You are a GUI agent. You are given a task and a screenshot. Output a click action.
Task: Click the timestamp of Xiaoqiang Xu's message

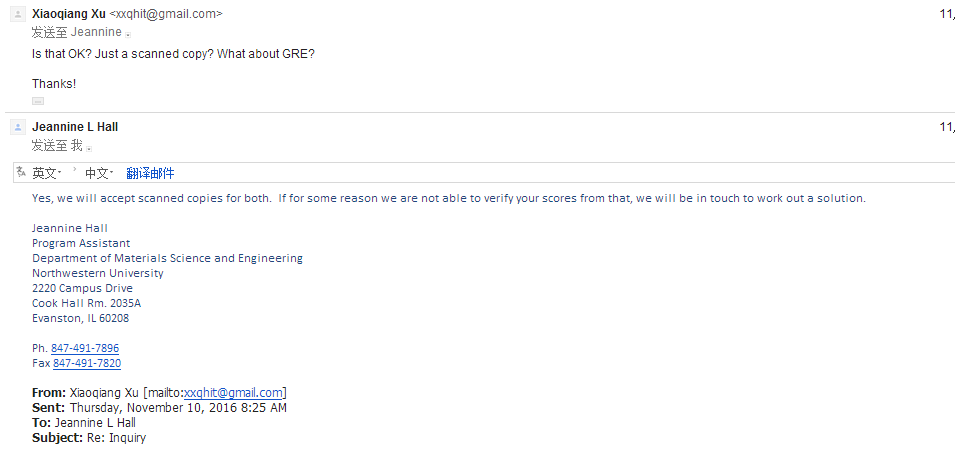(947, 14)
